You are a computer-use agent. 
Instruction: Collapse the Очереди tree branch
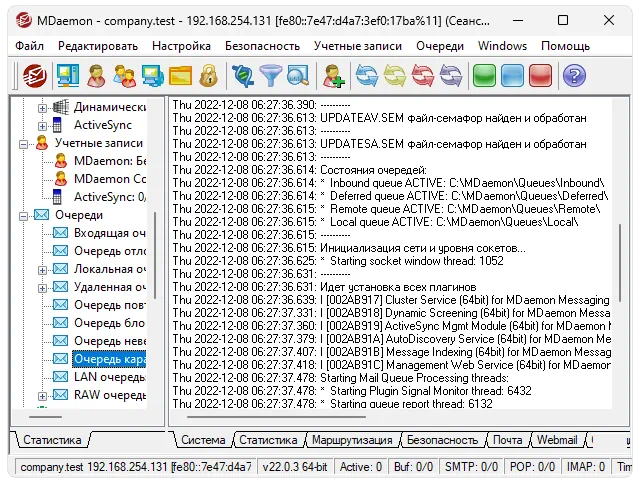24,216
